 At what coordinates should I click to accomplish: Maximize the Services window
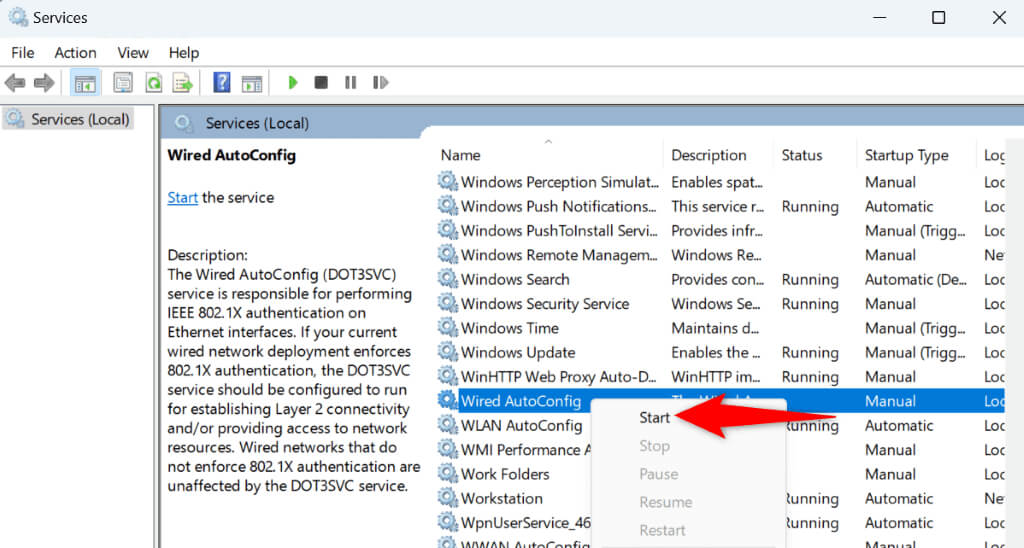(x=938, y=18)
